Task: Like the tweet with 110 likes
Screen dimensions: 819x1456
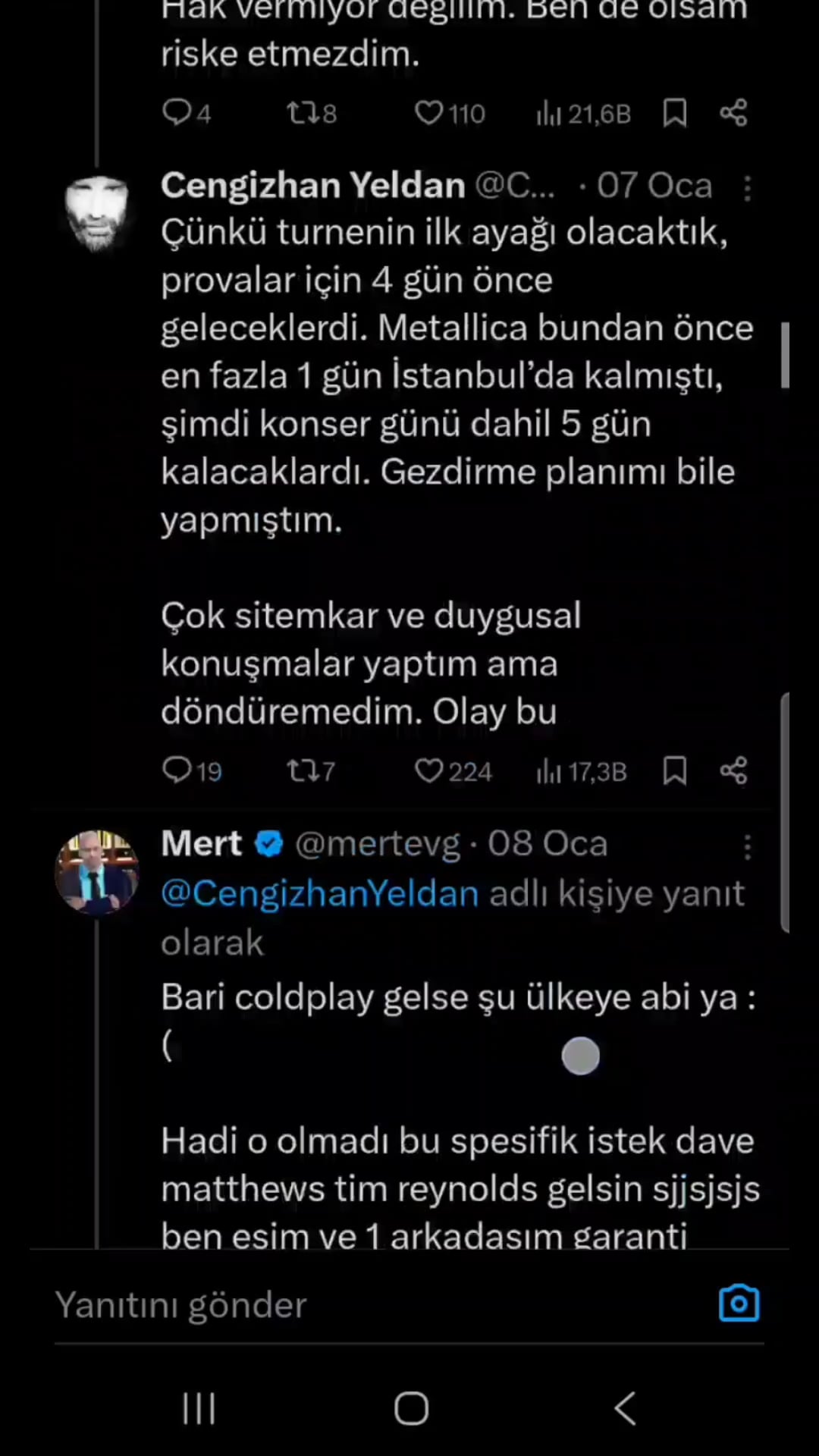Action: tap(429, 113)
